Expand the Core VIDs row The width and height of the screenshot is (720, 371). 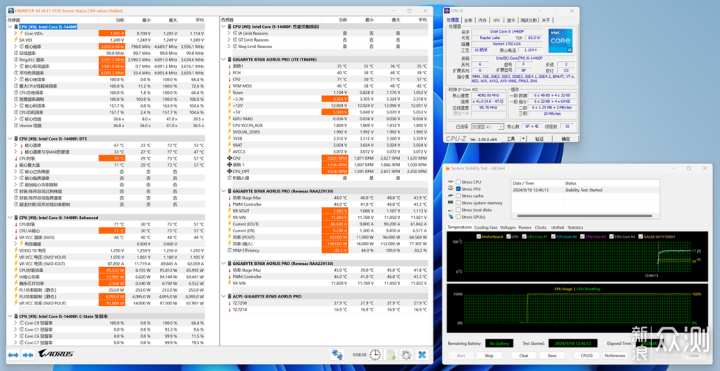point(16,34)
